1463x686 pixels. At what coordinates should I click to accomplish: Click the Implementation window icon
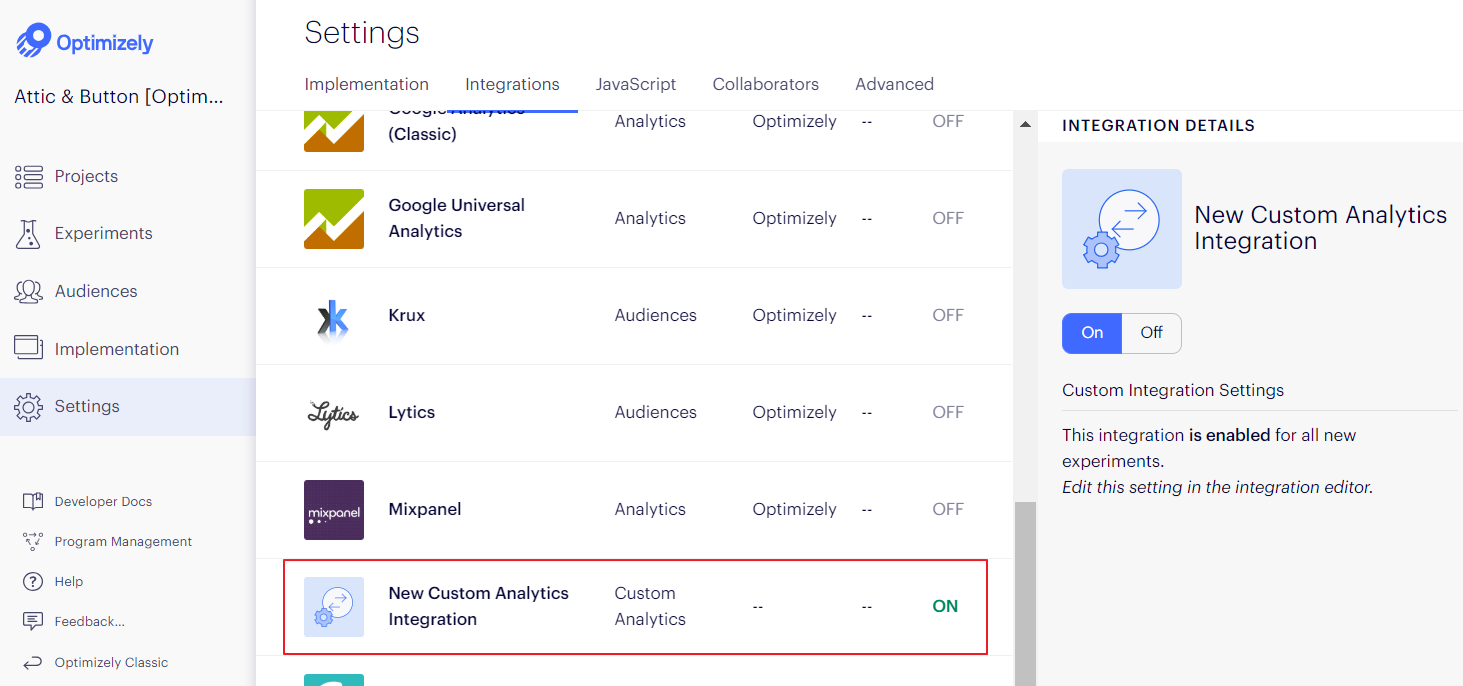29,348
